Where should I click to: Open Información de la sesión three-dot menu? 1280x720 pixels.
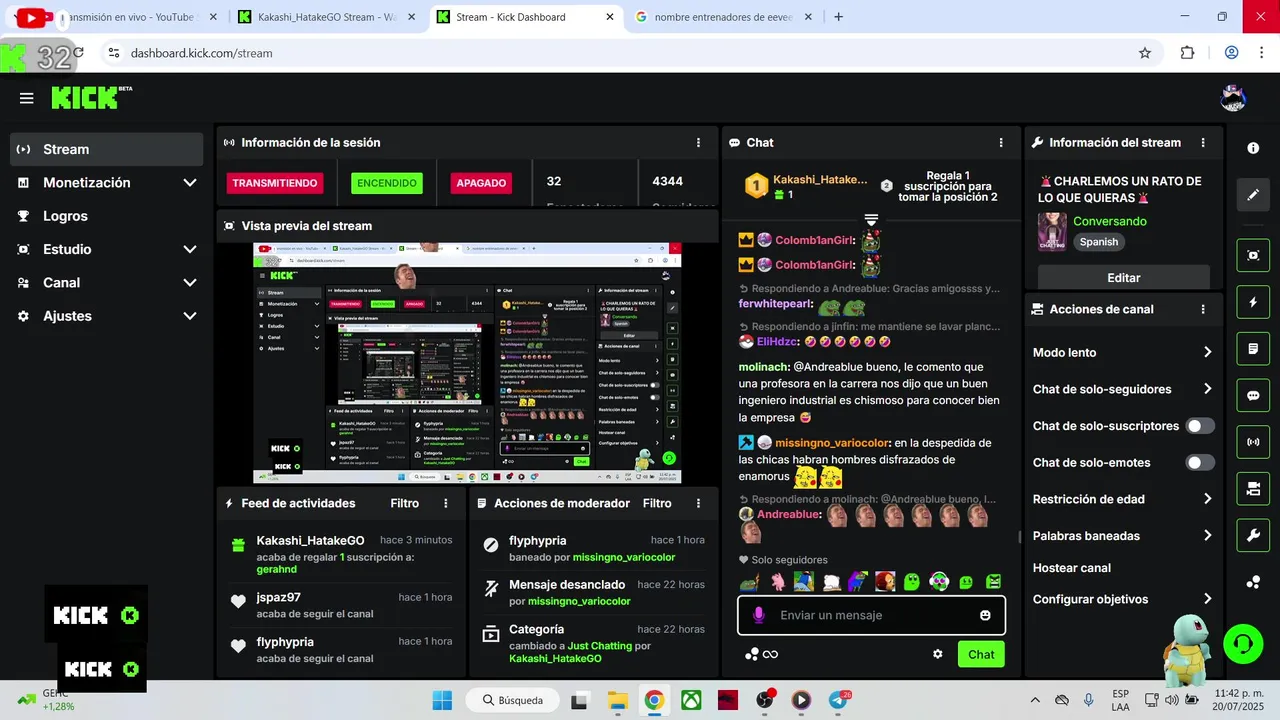pos(698,143)
